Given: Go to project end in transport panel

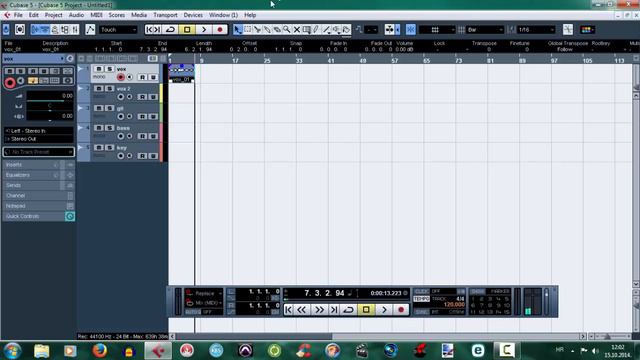Looking at the screenshot, I should click(x=334, y=310).
